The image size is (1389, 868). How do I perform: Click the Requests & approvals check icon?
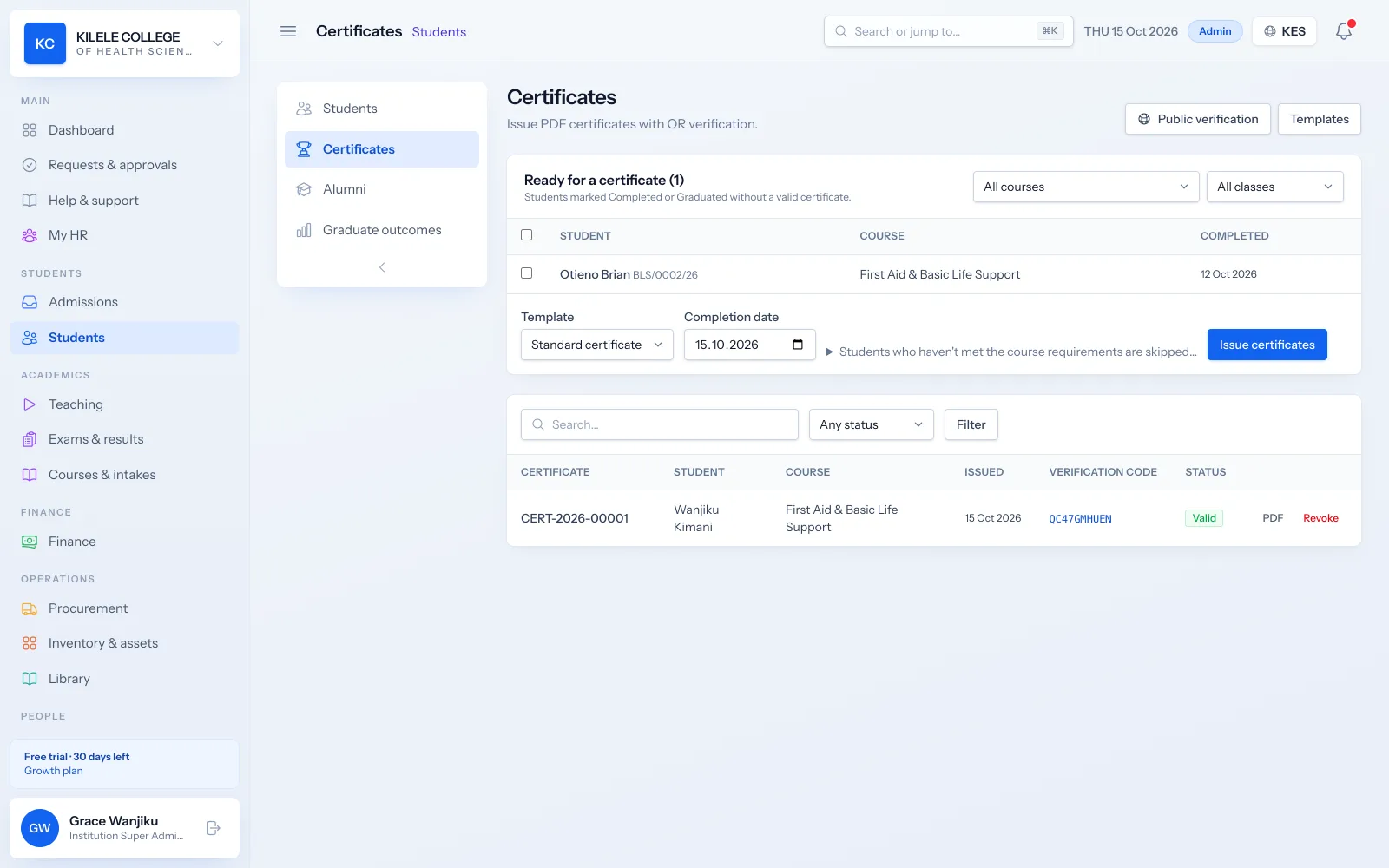coord(30,165)
